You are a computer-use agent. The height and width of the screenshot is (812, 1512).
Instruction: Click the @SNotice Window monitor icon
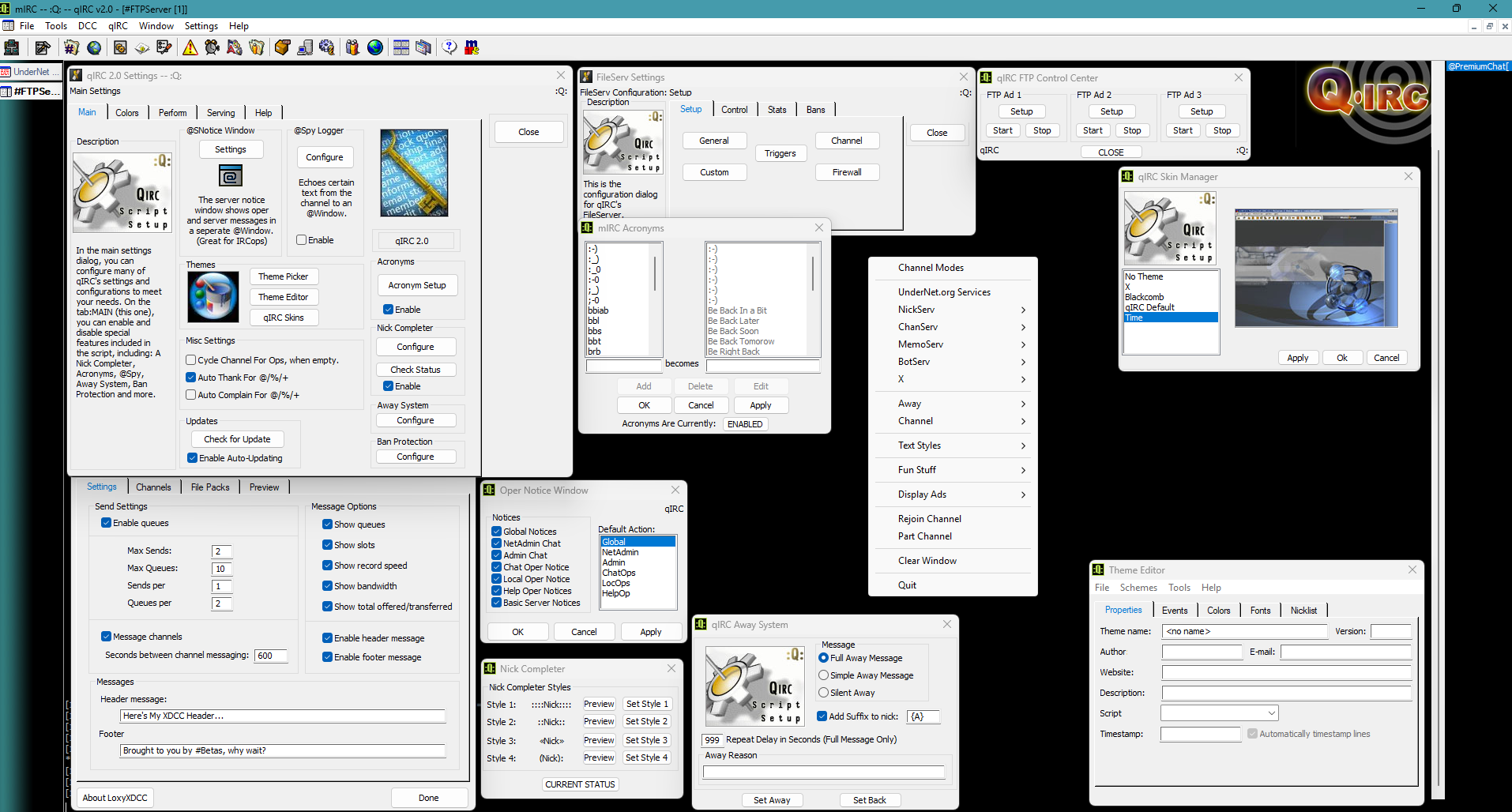point(231,175)
